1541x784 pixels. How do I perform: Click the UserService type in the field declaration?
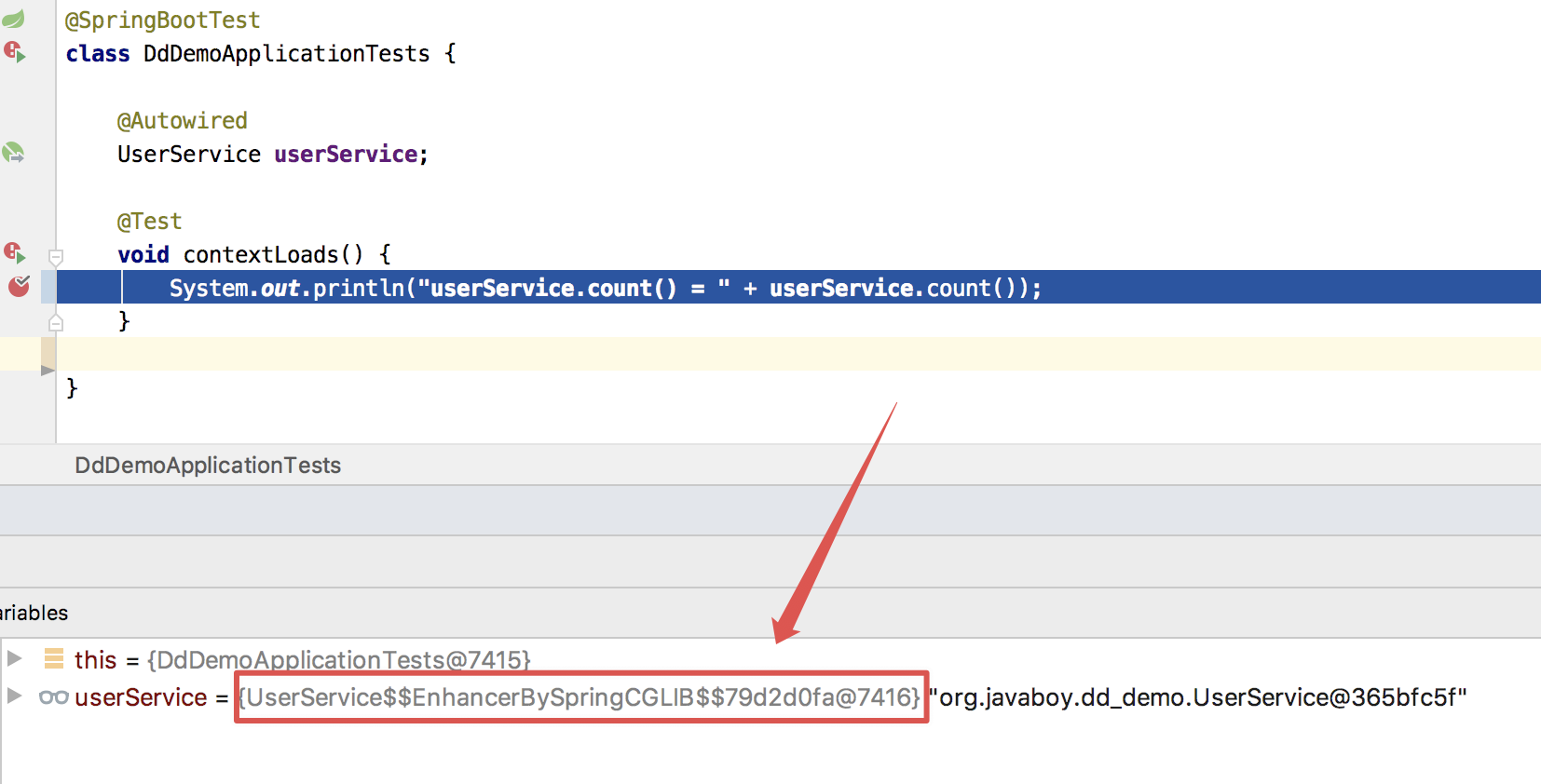click(189, 154)
